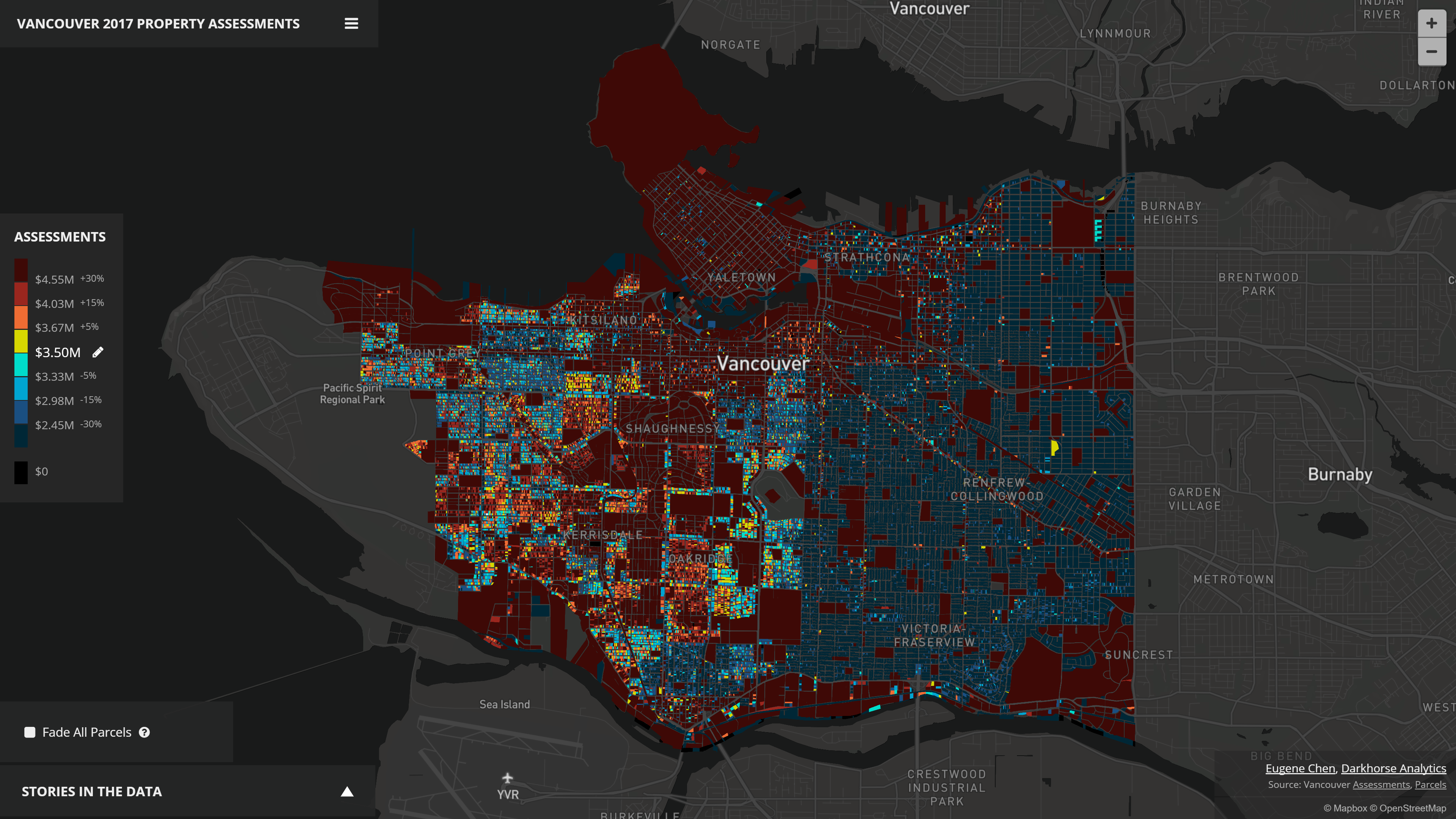Click the Renfrew-Collingwood label
The image size is (1456, 819).
tap(997, 490)
